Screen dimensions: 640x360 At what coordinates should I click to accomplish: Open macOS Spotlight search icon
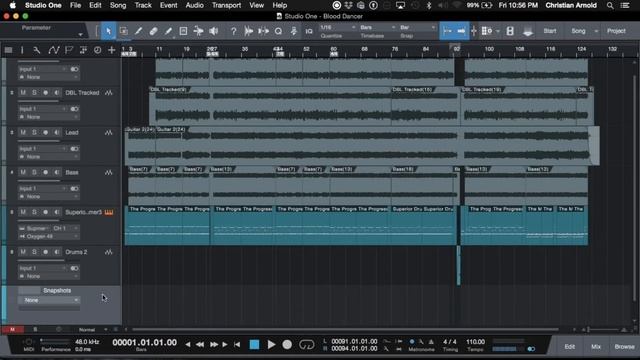pyautogui.click(x=610, y=5)
